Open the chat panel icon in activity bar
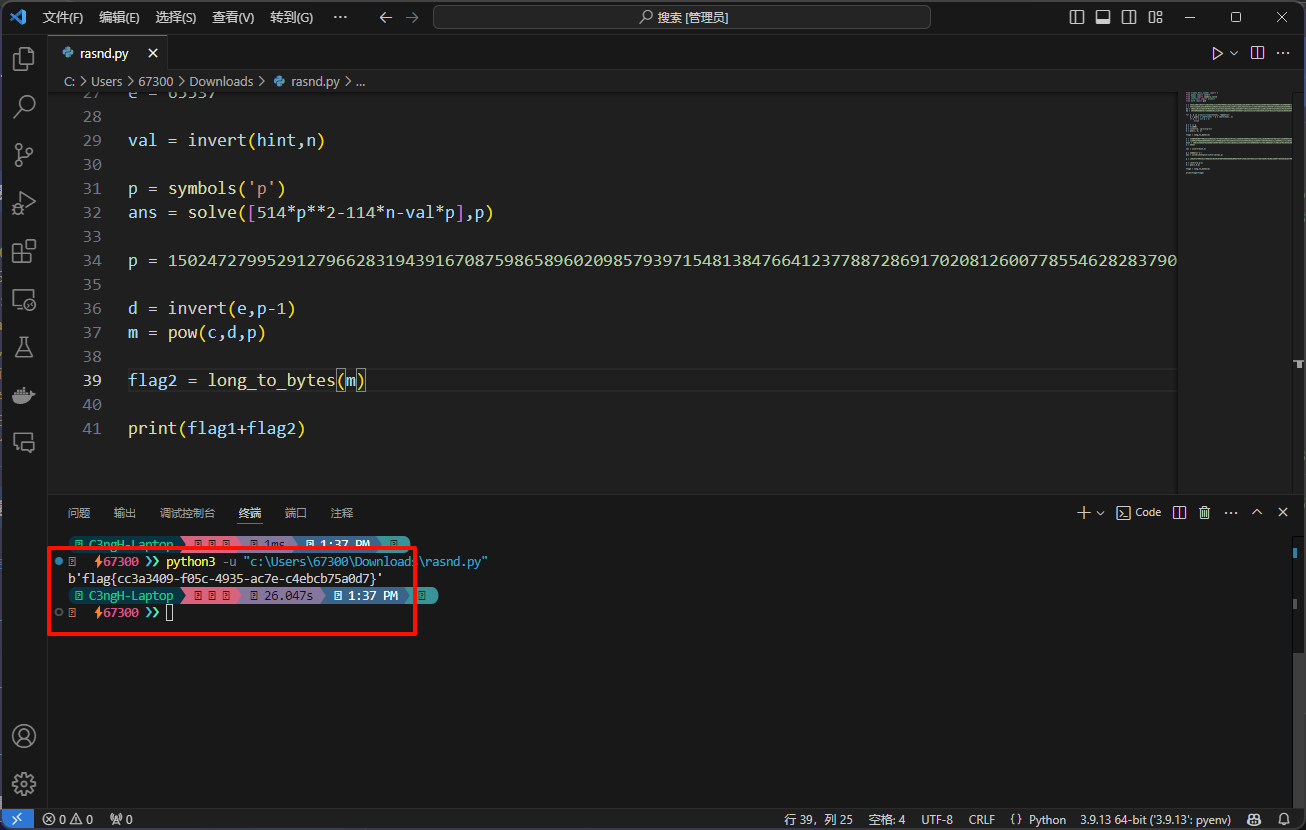 pos(24,443)
